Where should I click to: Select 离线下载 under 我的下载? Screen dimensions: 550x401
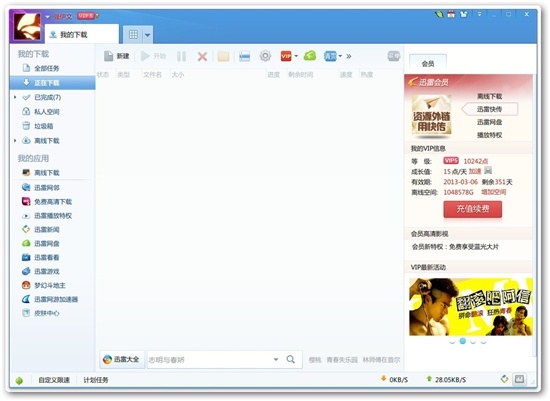coord(53,141)
